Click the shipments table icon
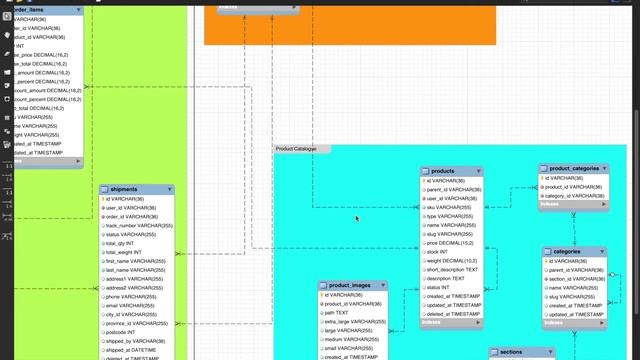640x360 pixels. click(104, 189)
